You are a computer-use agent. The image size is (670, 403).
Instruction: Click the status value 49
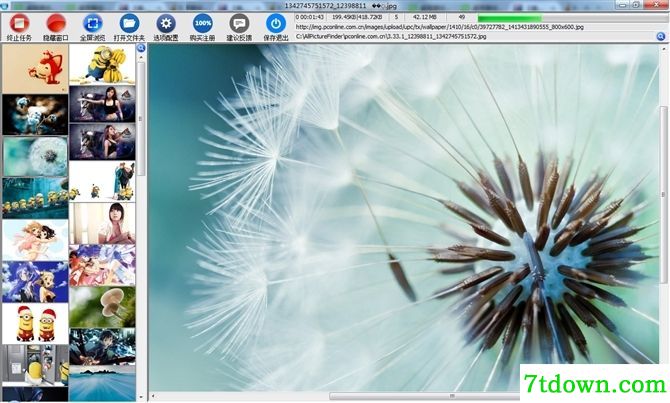point(461,17)
